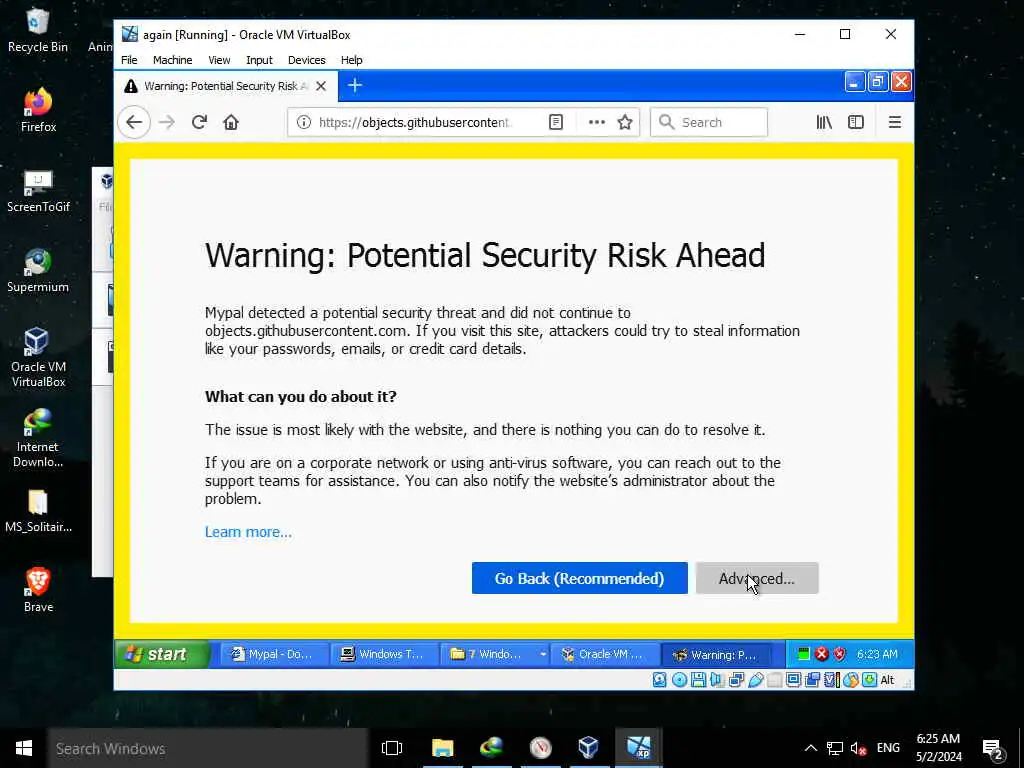Select the Warning: Potential Security Risk tab
1024x768 pixels.
pos(226,86)
